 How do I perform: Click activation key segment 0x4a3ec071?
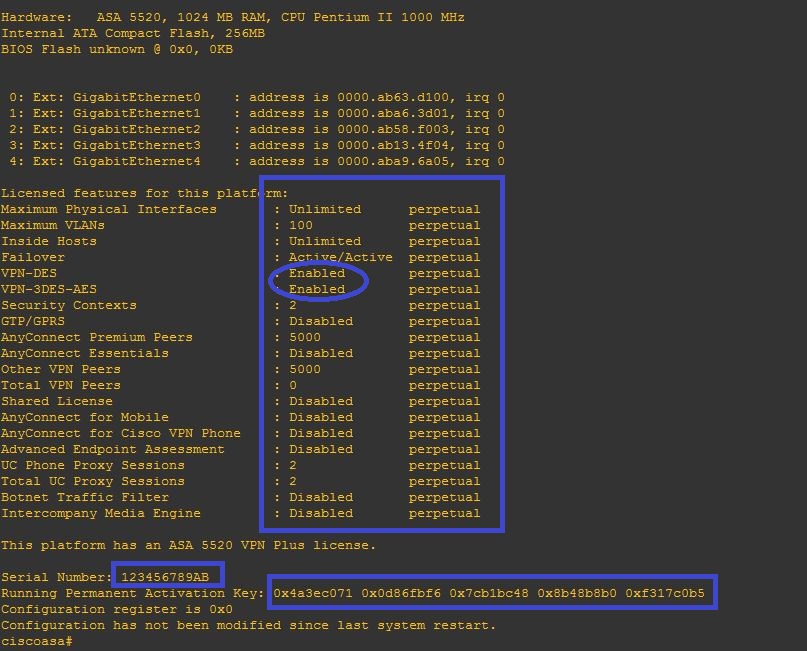(x=313, y=593)
